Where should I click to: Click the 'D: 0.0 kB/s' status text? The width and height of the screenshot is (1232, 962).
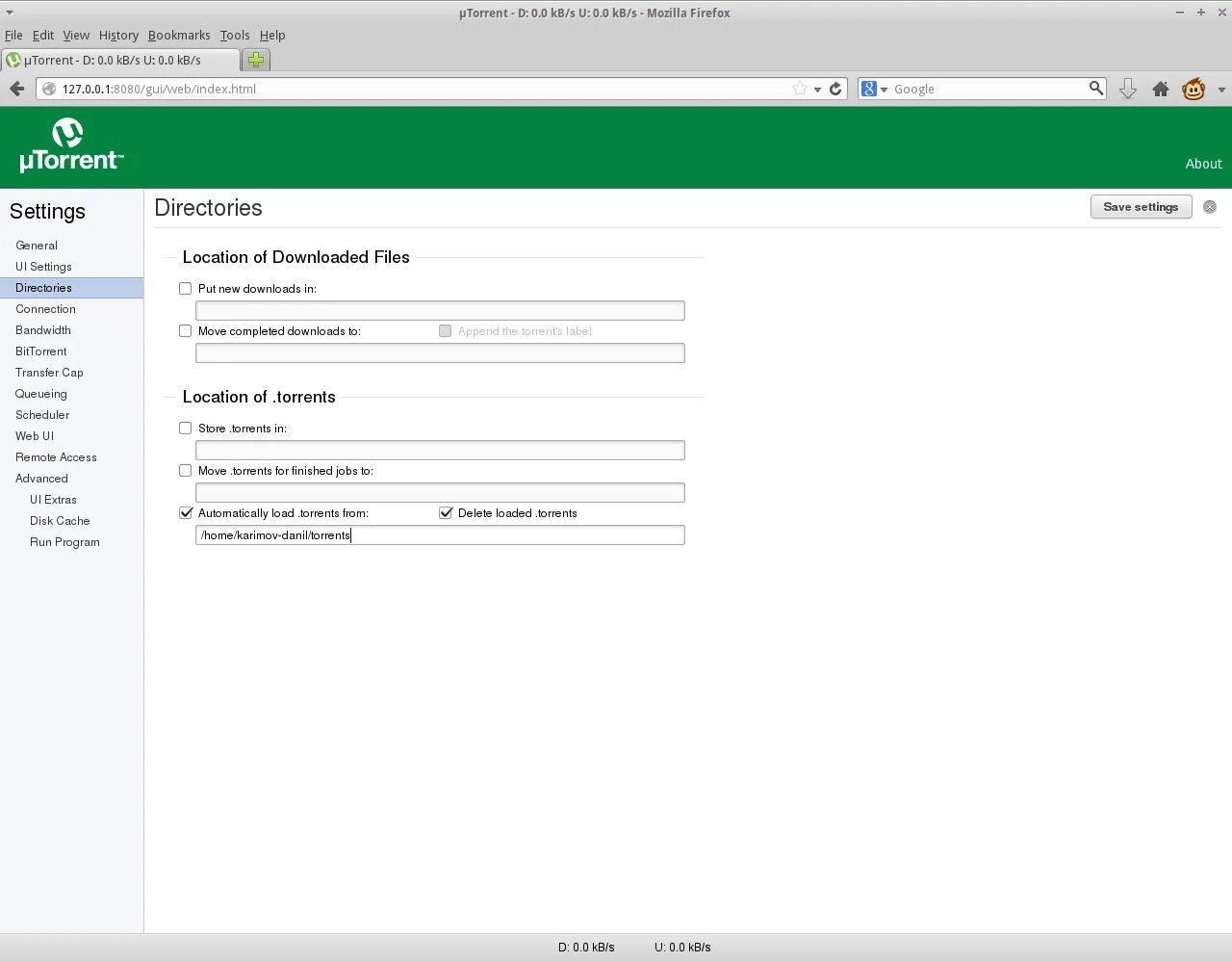pos(586,948)
